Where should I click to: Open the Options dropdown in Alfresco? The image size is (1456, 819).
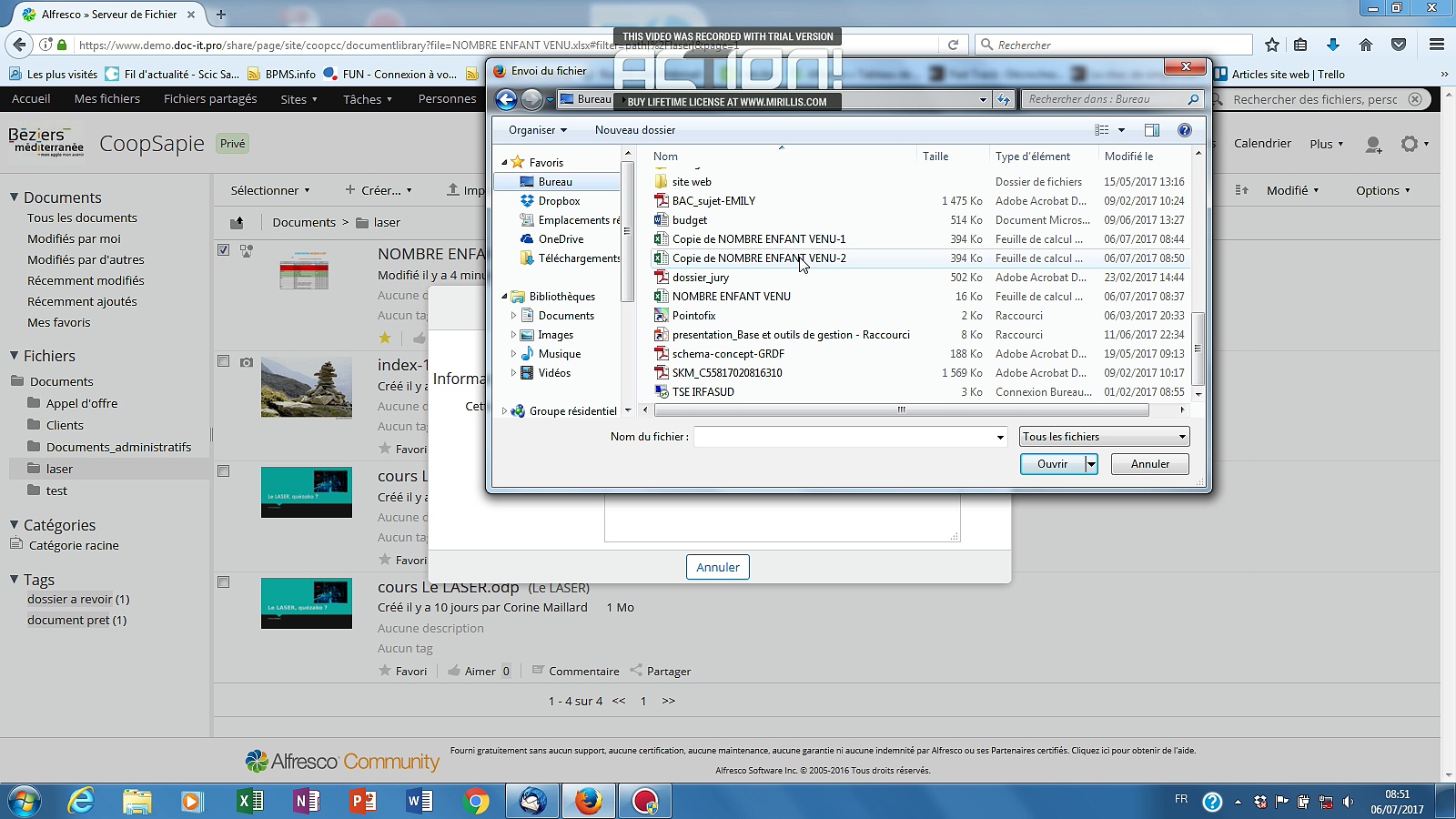tap(1382, 189)
